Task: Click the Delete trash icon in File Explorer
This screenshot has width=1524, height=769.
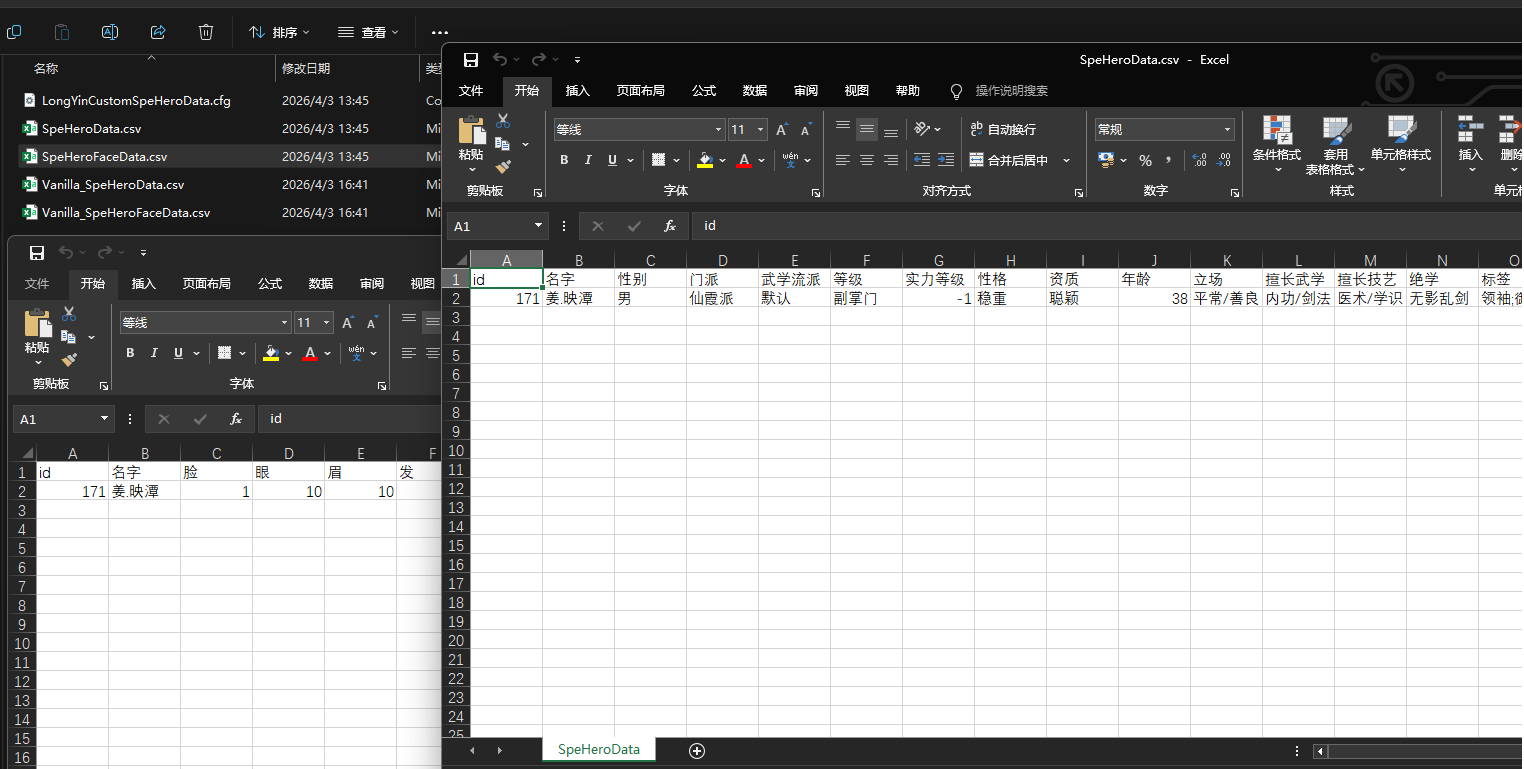Action: [206, 32]
